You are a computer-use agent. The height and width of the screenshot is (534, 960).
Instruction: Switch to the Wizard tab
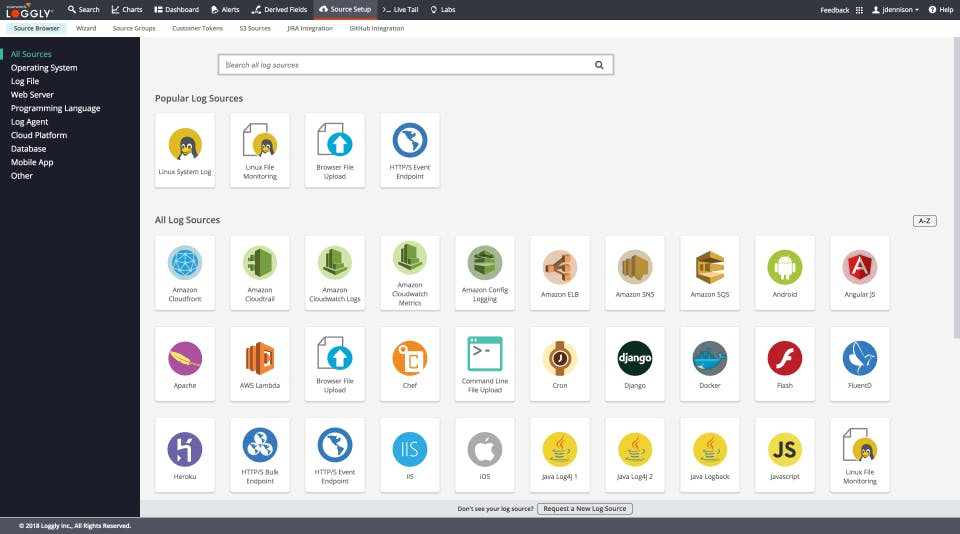point(86,28)
